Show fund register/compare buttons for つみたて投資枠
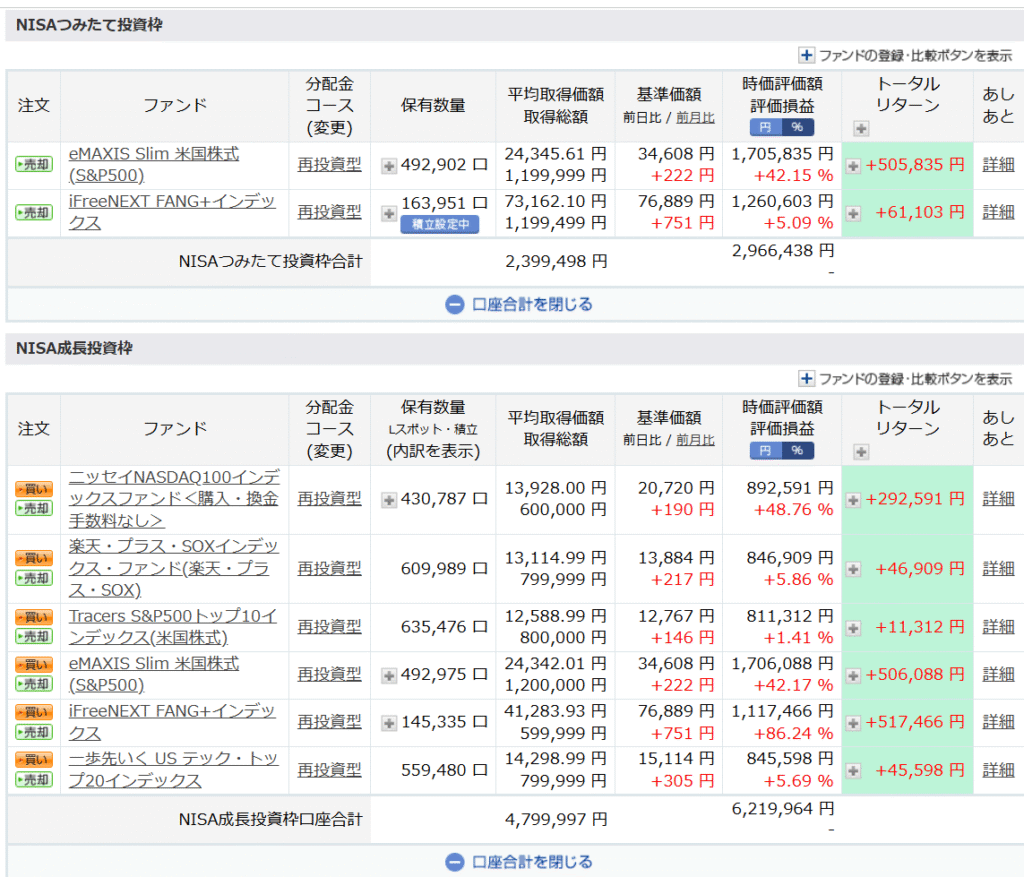 coord(905,56)
